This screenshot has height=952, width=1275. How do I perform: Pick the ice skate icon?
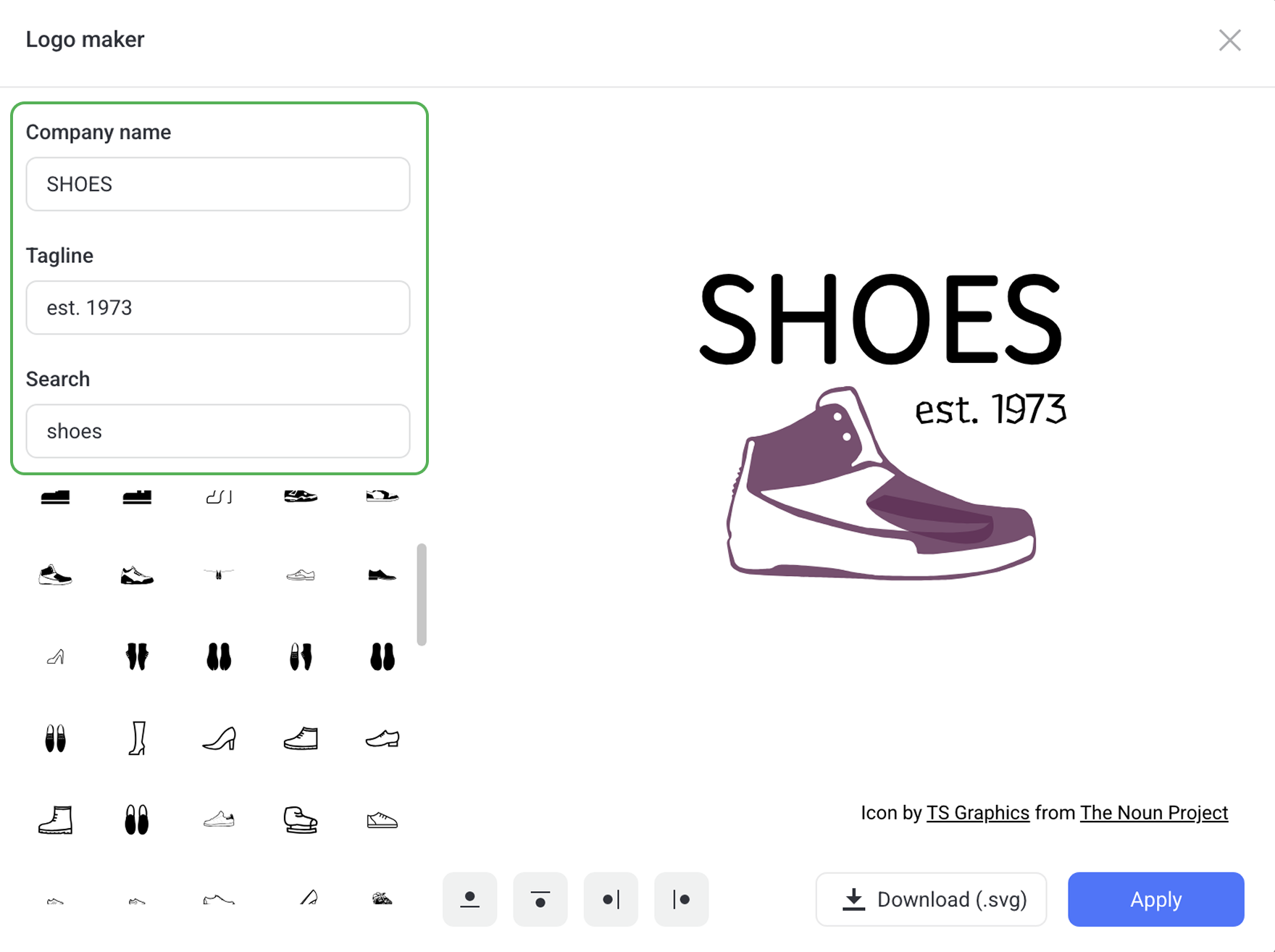coord(300,820)
